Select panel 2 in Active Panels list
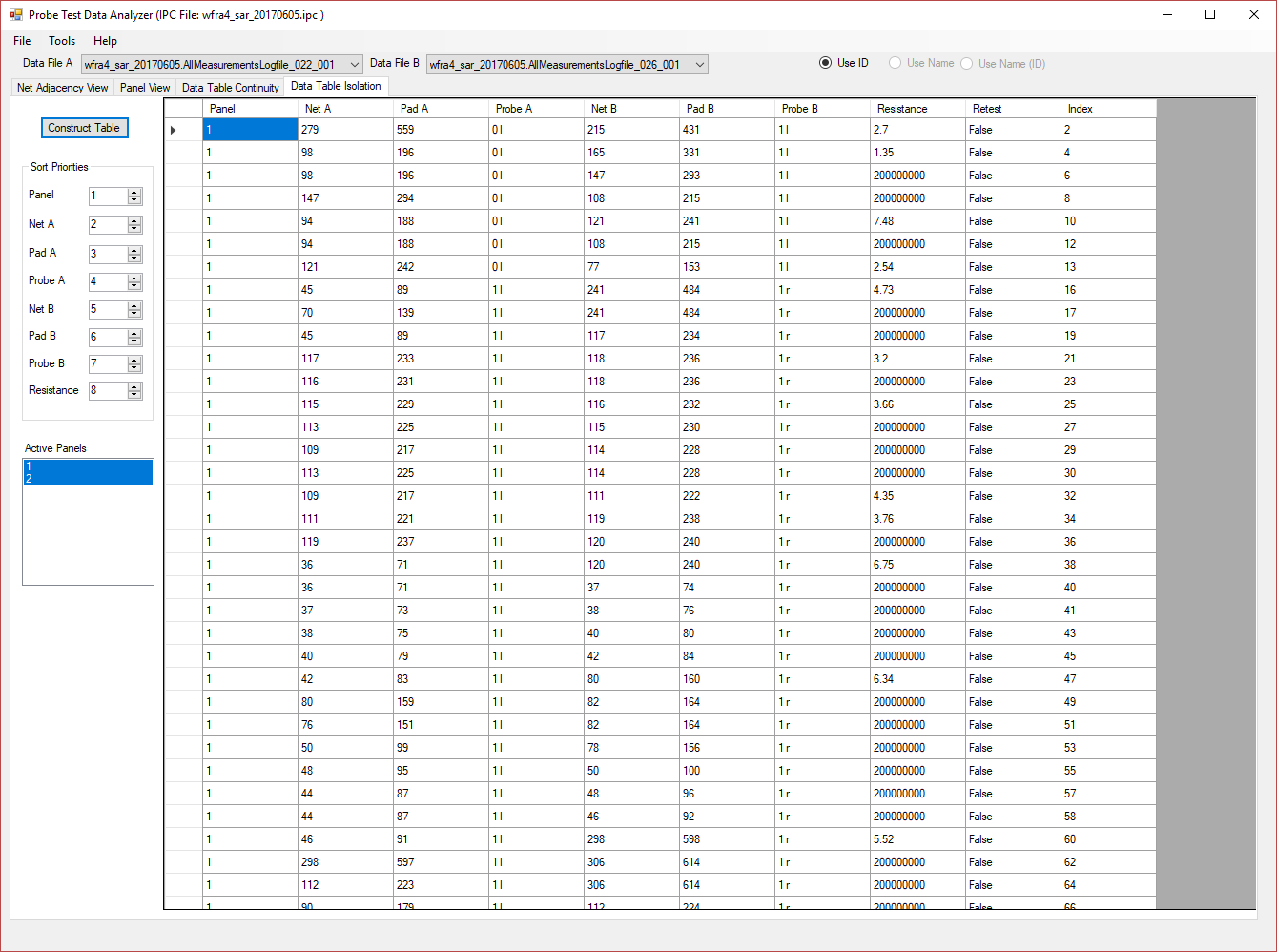Image resolution: width=1277 pixels, height=952 pixels. pyautogui.click(x=88, y=478)
